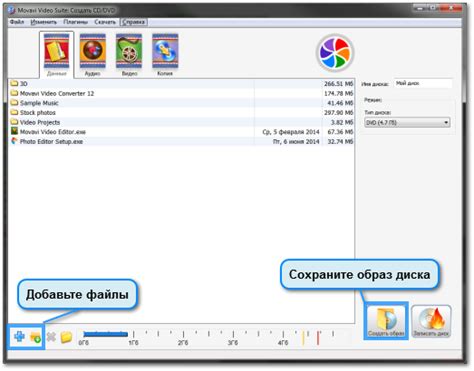Click the Video Projects folder icon
474x371 pixels.
pos(14,122)
